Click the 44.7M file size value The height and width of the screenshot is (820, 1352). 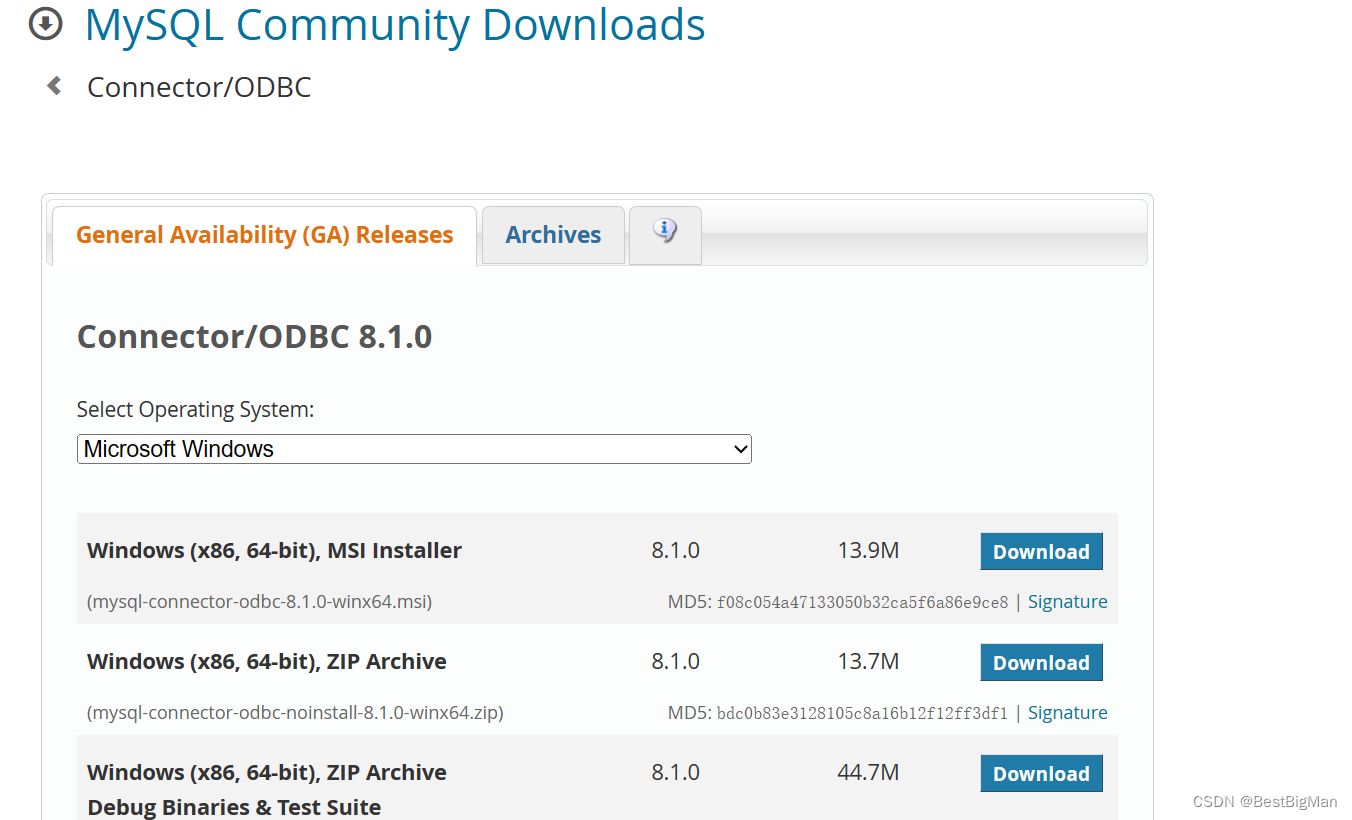(868, 772)
